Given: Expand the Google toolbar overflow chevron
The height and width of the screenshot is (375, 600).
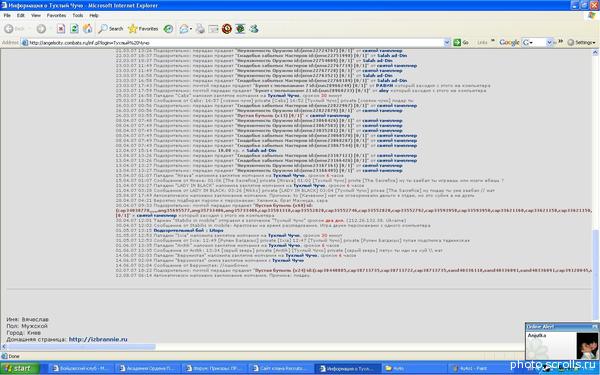Looking at the screenshot, I should [x=560, y=41].
